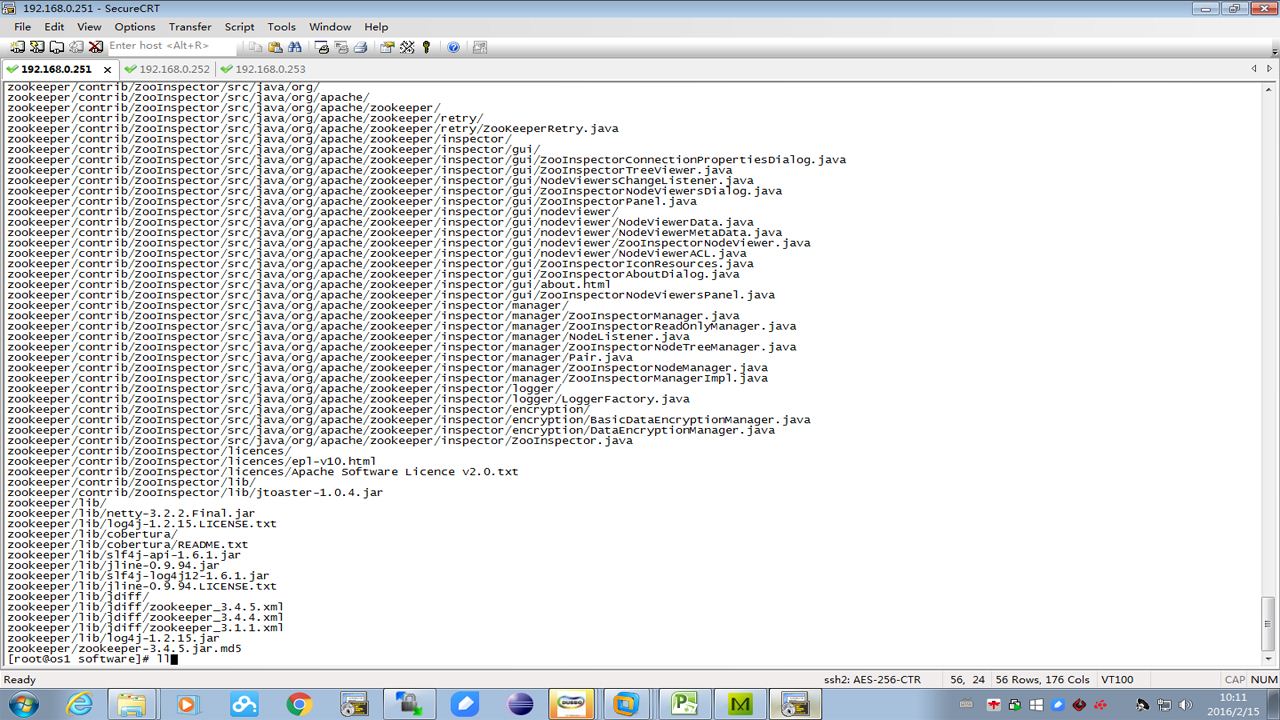
Task: Click the jtoaster-1.0.4.jar line
Action: (195, 493)
